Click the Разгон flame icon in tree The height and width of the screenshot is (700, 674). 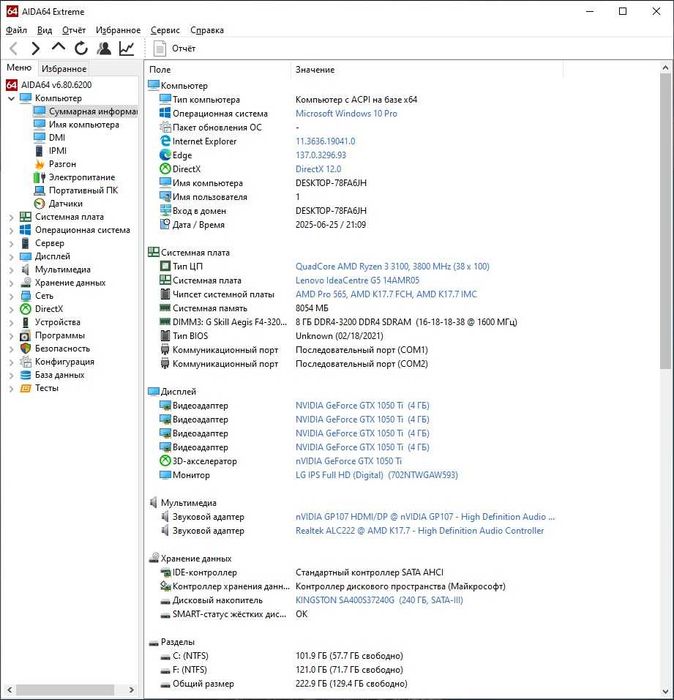pyautogui.click(x=40, y=164)
